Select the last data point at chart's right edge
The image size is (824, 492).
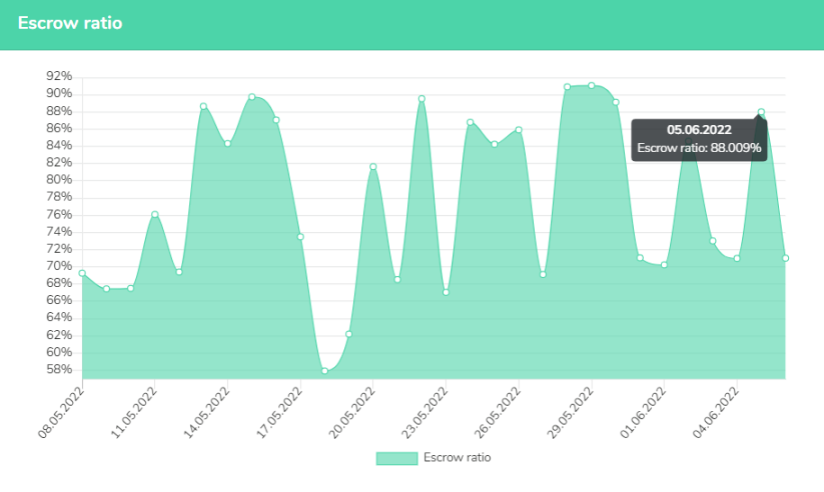[x=786, y=258]
